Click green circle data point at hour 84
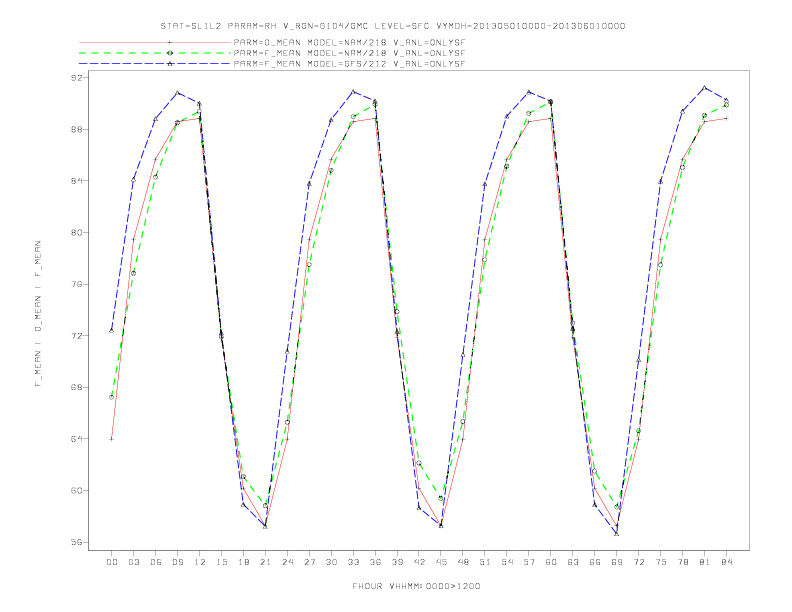This screenshot has width=792, height=612. coord(726,105)
